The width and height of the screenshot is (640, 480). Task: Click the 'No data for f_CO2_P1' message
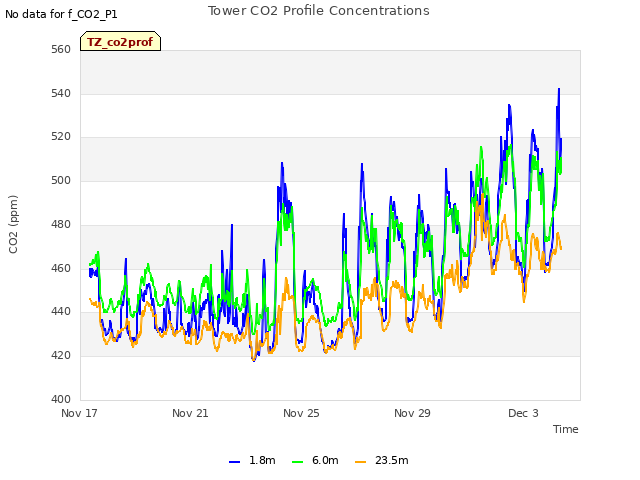(61, 14)
